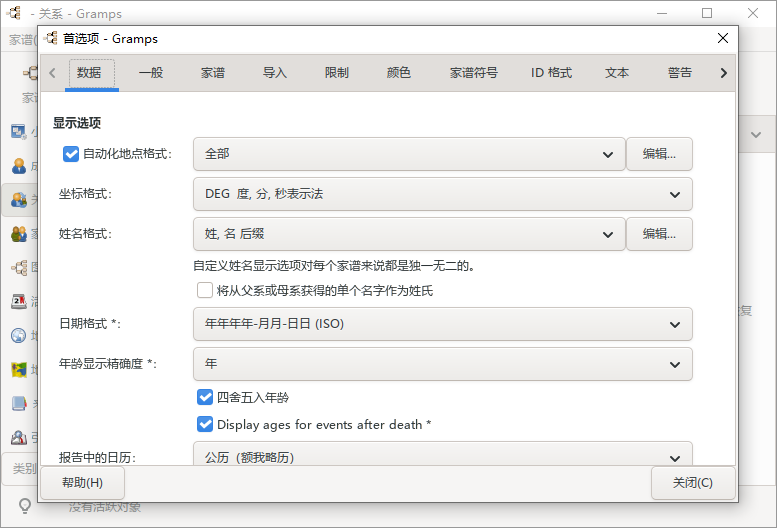Open 坐标格式 DEG dropdown
777x528 pixels.
tap(443, 194)
